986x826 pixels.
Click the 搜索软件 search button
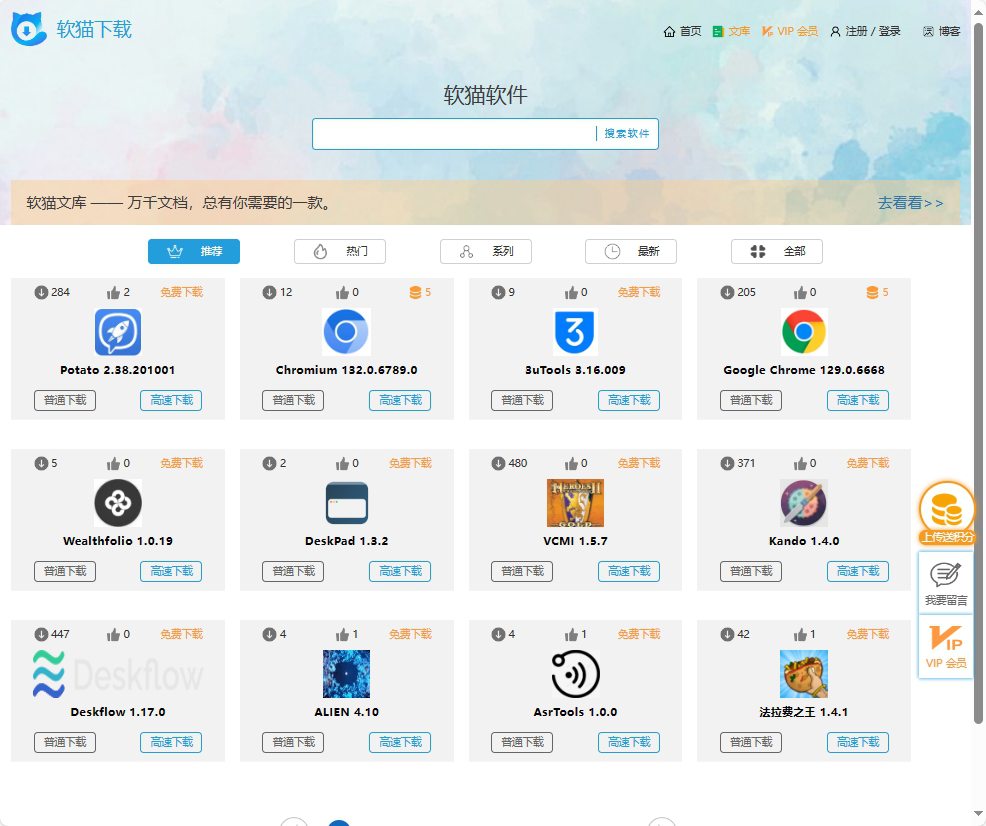click(627, 133)
